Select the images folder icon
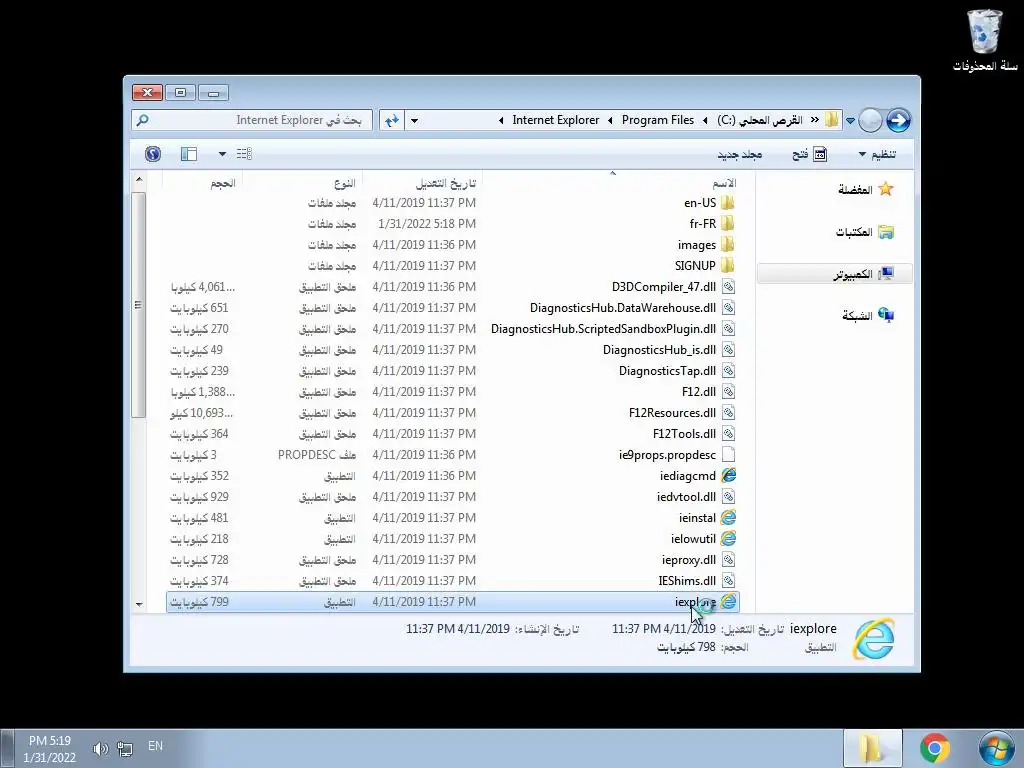Image resolution: width=1024 pixels, height=768 pixels. (728, 244)
